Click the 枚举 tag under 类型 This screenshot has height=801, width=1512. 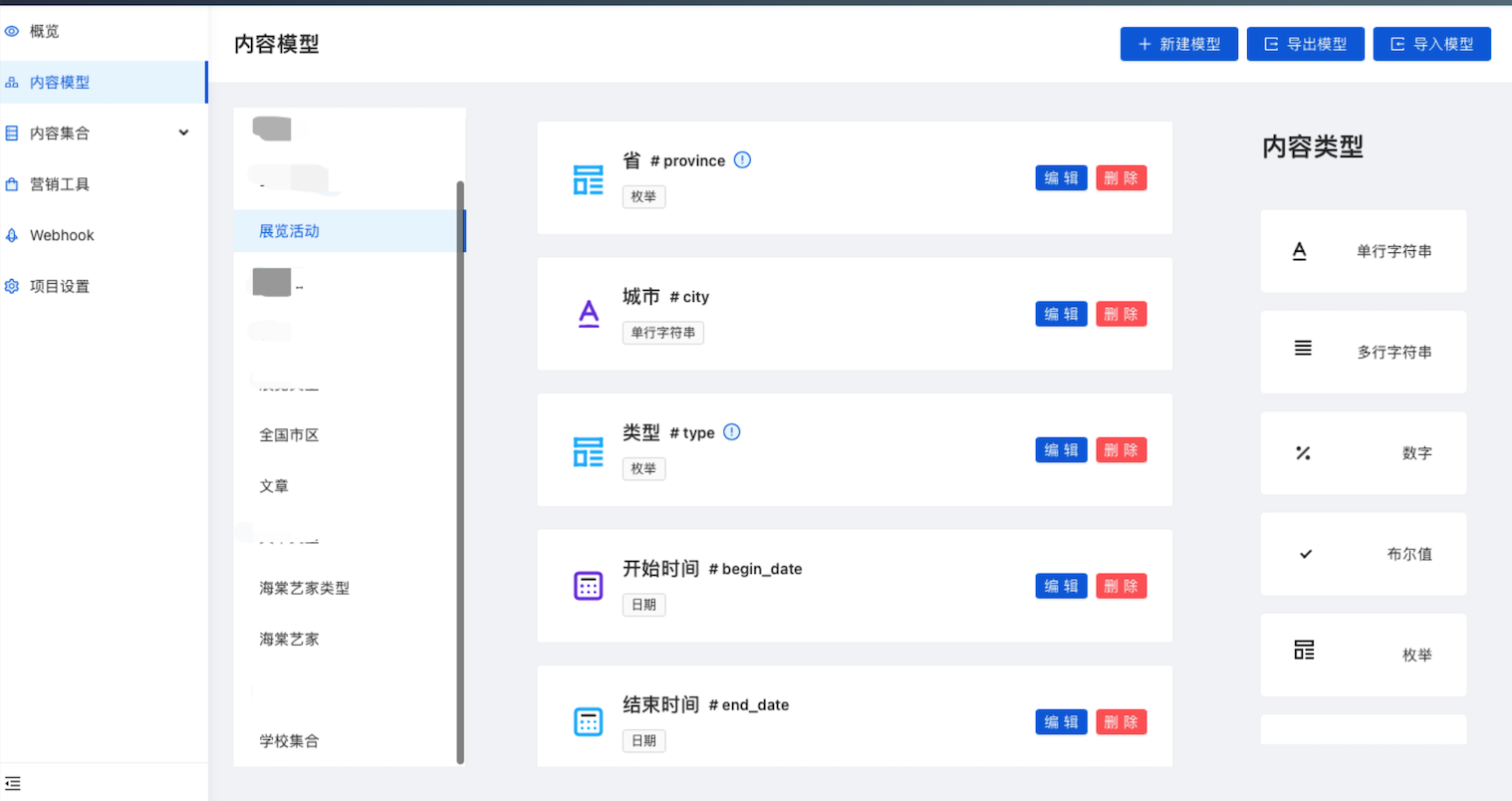(x=643, y=469)
